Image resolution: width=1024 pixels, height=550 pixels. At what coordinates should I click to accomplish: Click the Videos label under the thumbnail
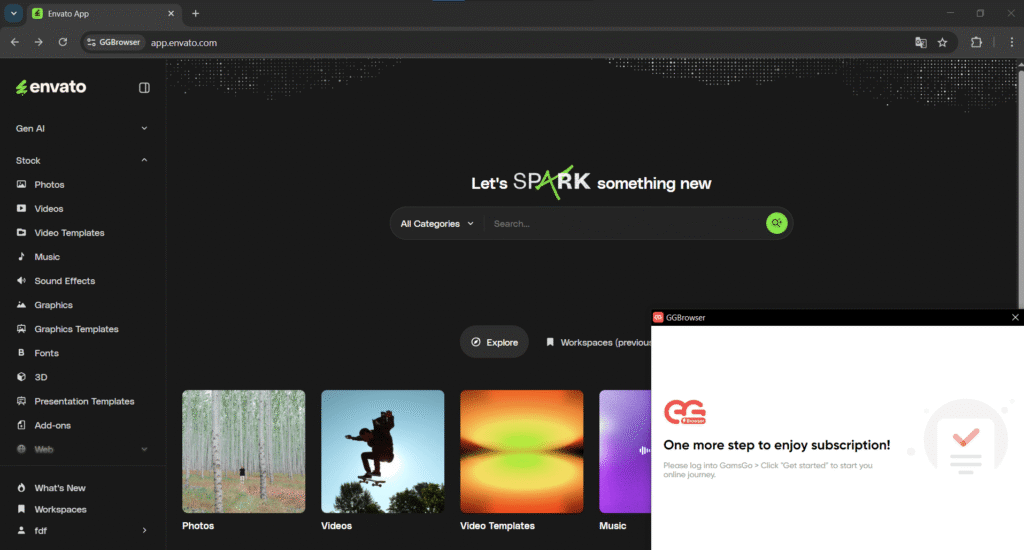point(336,526)
